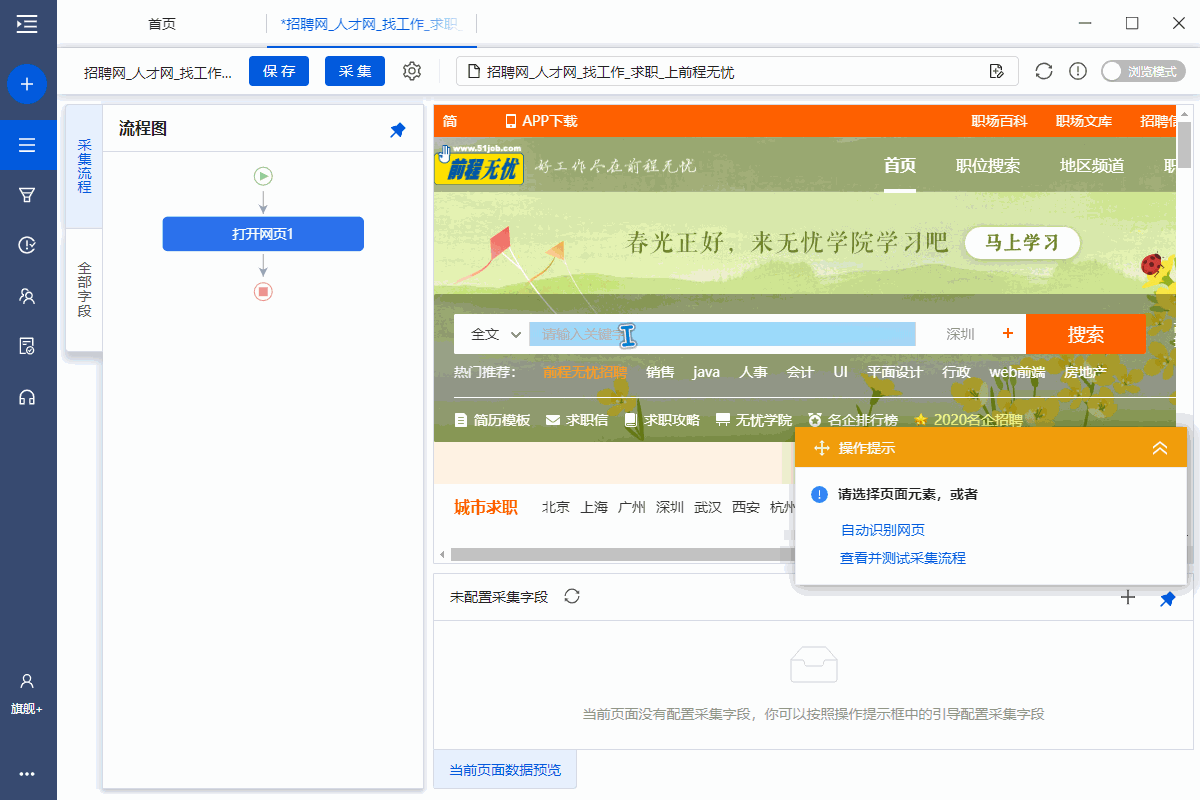Expand the left sidebar menu icon

coord(27,23)
